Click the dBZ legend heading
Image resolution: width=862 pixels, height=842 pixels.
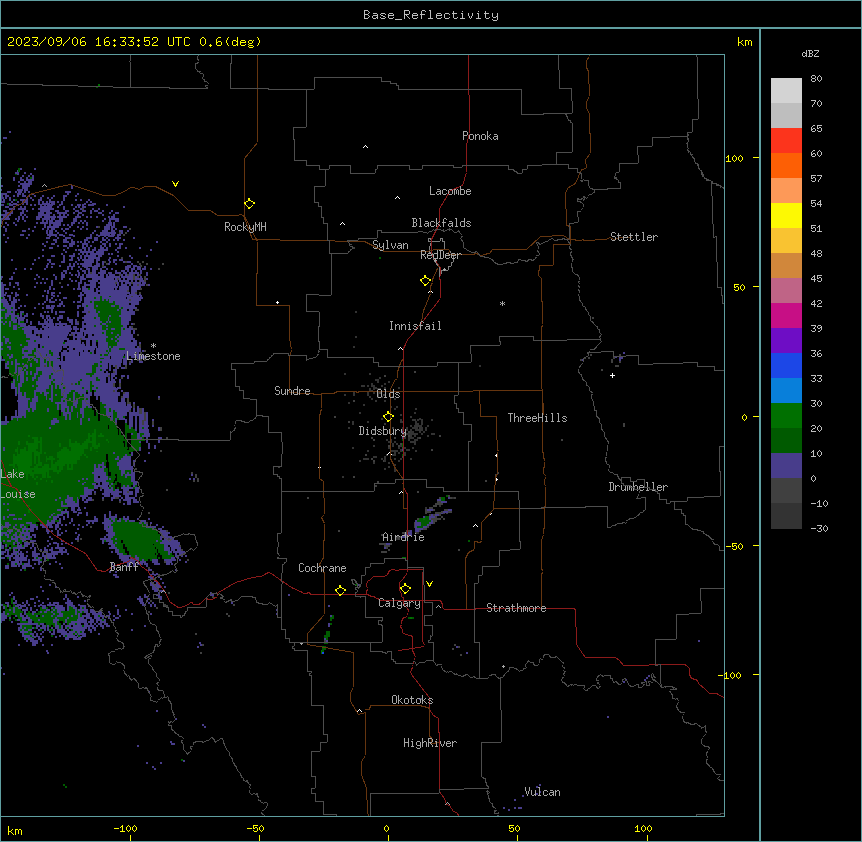coord(810,53)
